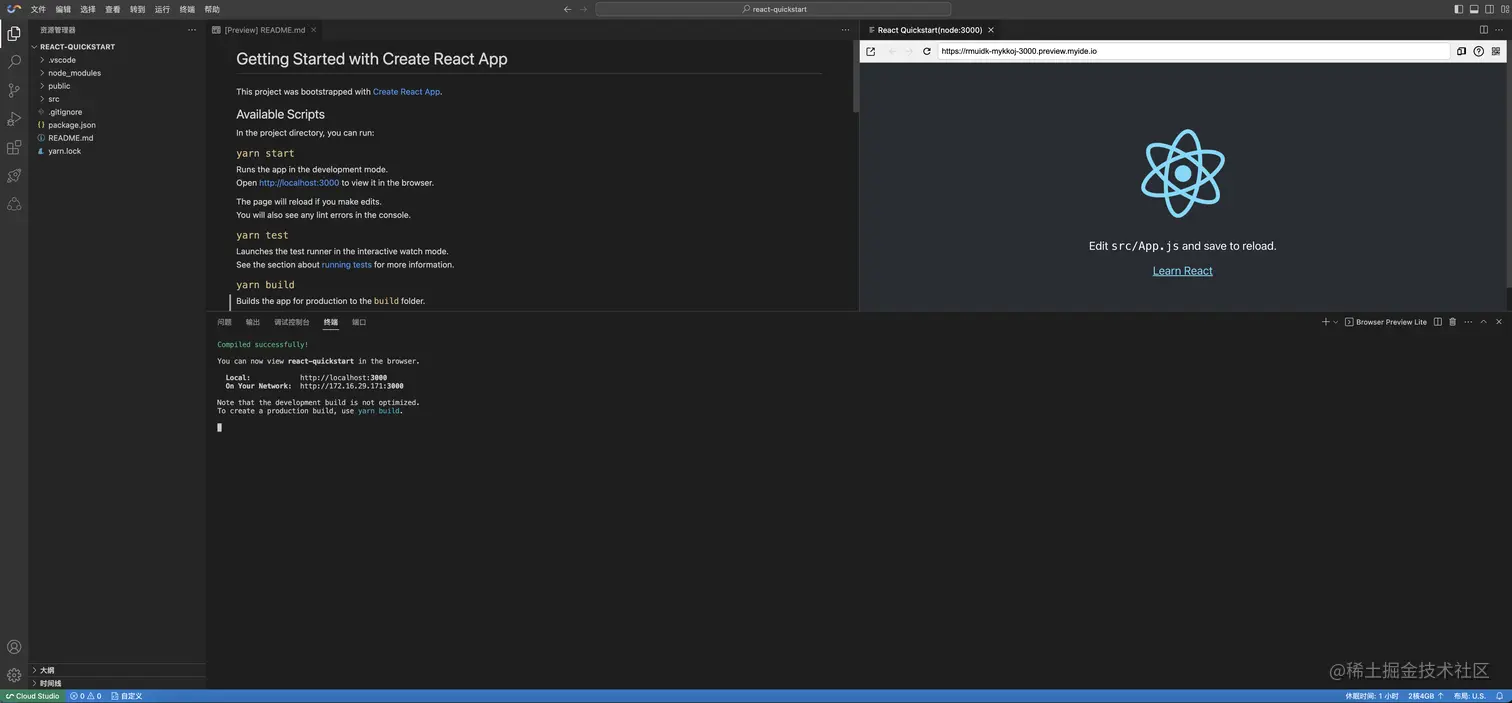Switch to the 端口 panel tab
This screenshot has height=703, width=1512.
click(x=359, y=322)
